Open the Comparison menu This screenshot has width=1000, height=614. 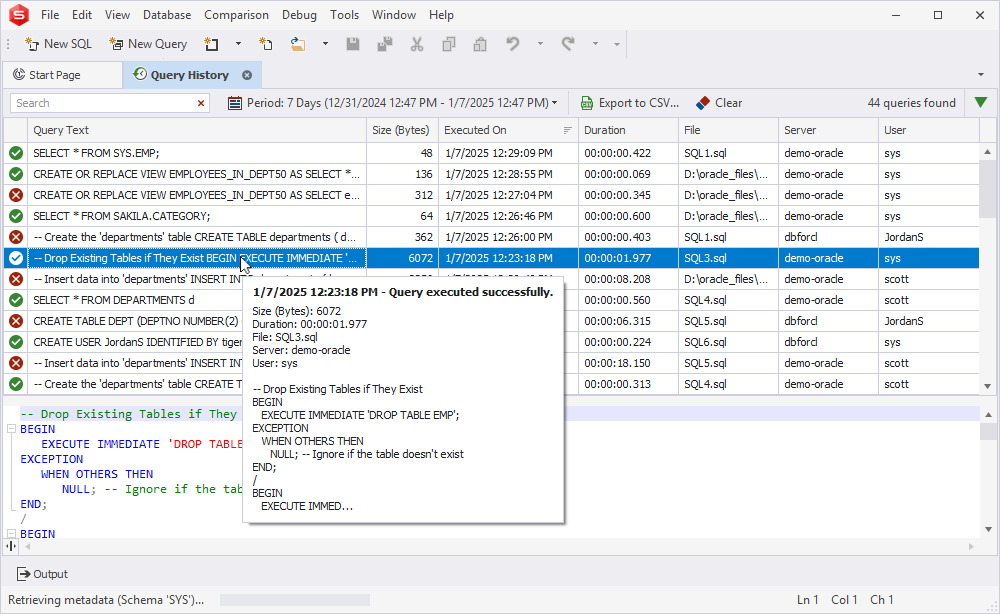point(236,15)
